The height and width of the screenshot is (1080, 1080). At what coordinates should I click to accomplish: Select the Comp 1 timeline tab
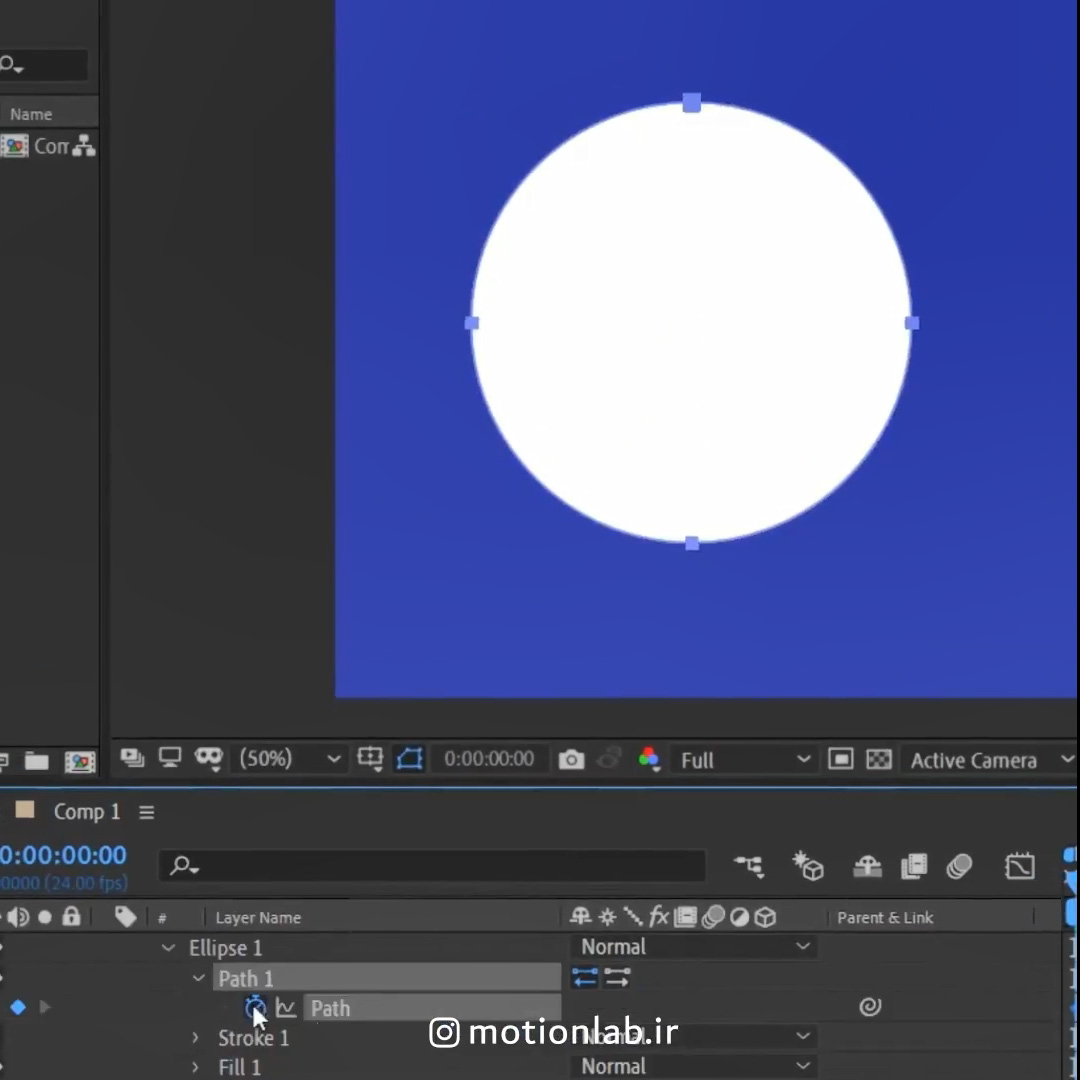(86, 812)
